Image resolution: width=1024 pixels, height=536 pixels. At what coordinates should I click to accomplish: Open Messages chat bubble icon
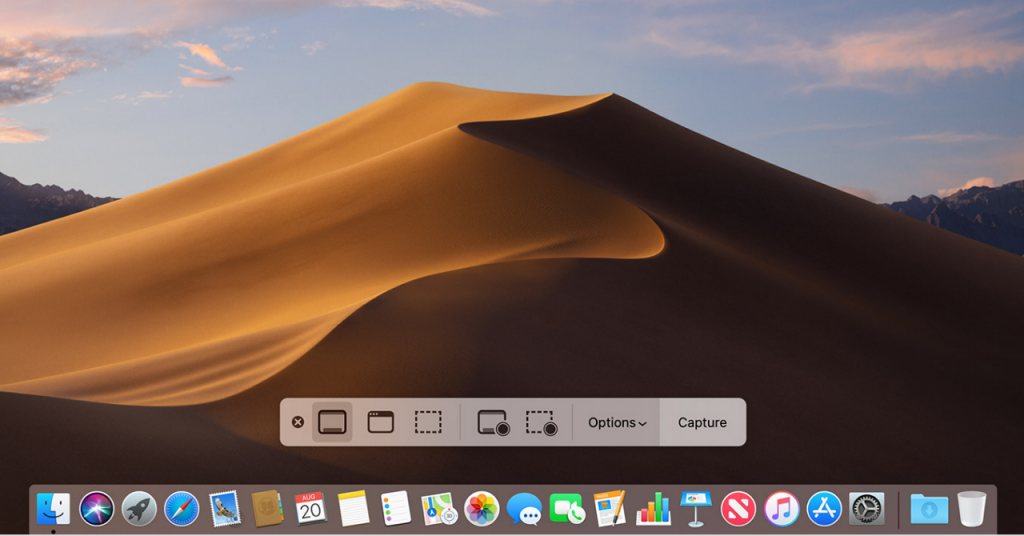(x=524, y=509)
